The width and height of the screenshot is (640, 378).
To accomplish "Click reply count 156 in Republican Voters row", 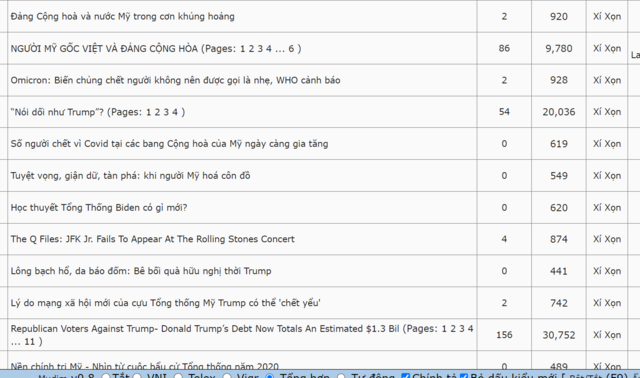I will tap(504, 335).
